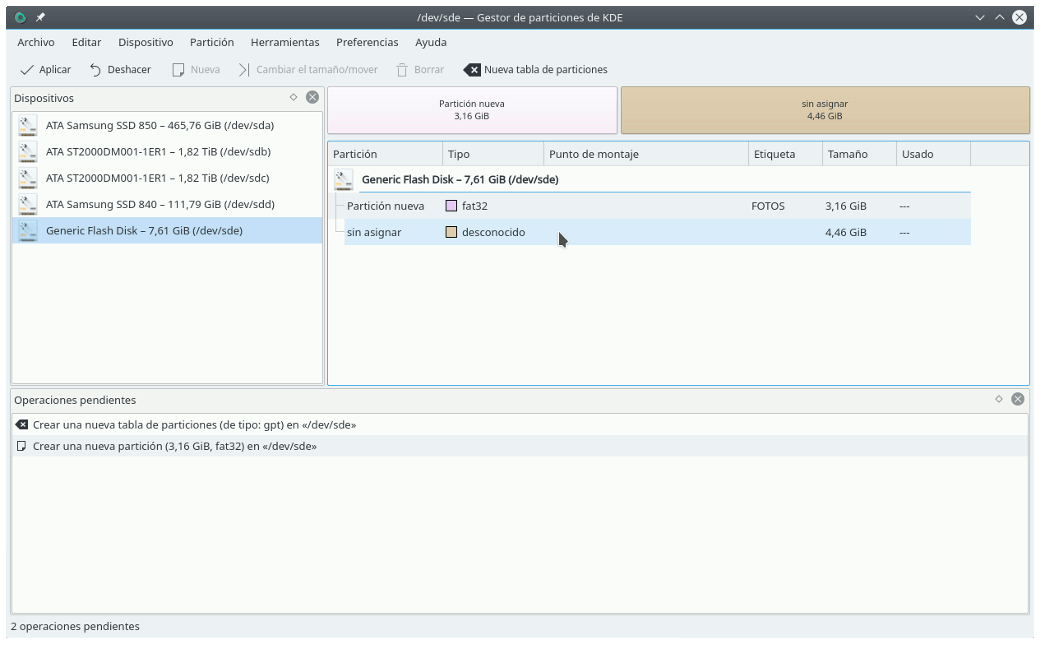Select pending operation creating gpt partition table

194,425
